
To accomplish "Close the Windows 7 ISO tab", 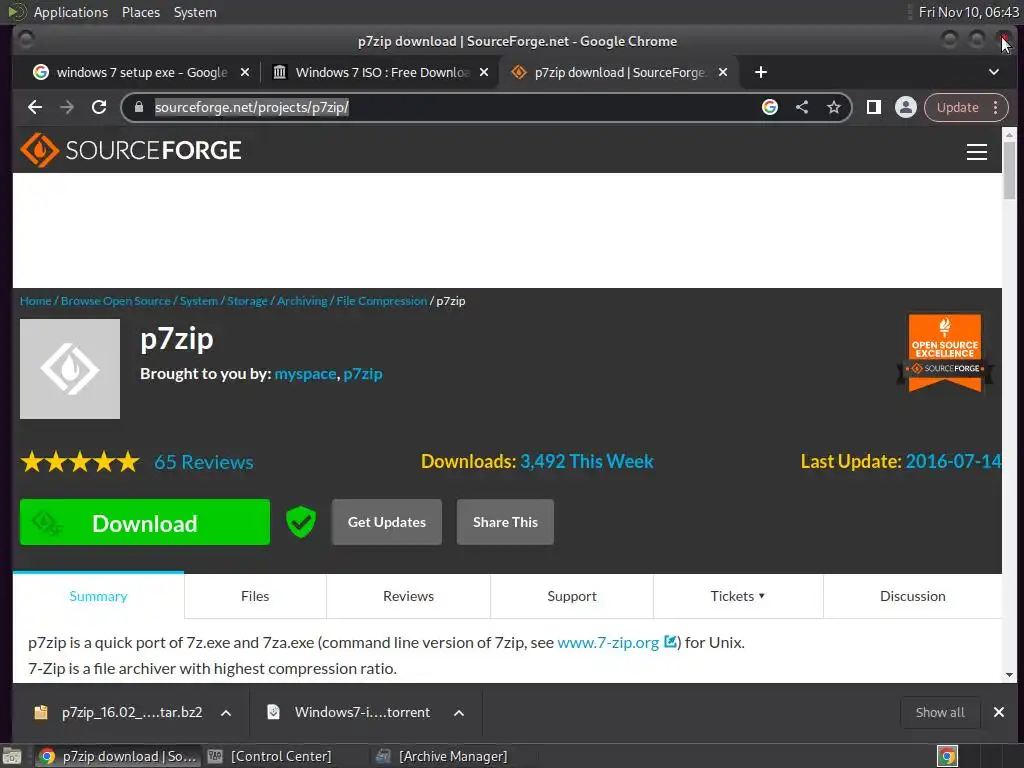I will click(x=484, y=72).
